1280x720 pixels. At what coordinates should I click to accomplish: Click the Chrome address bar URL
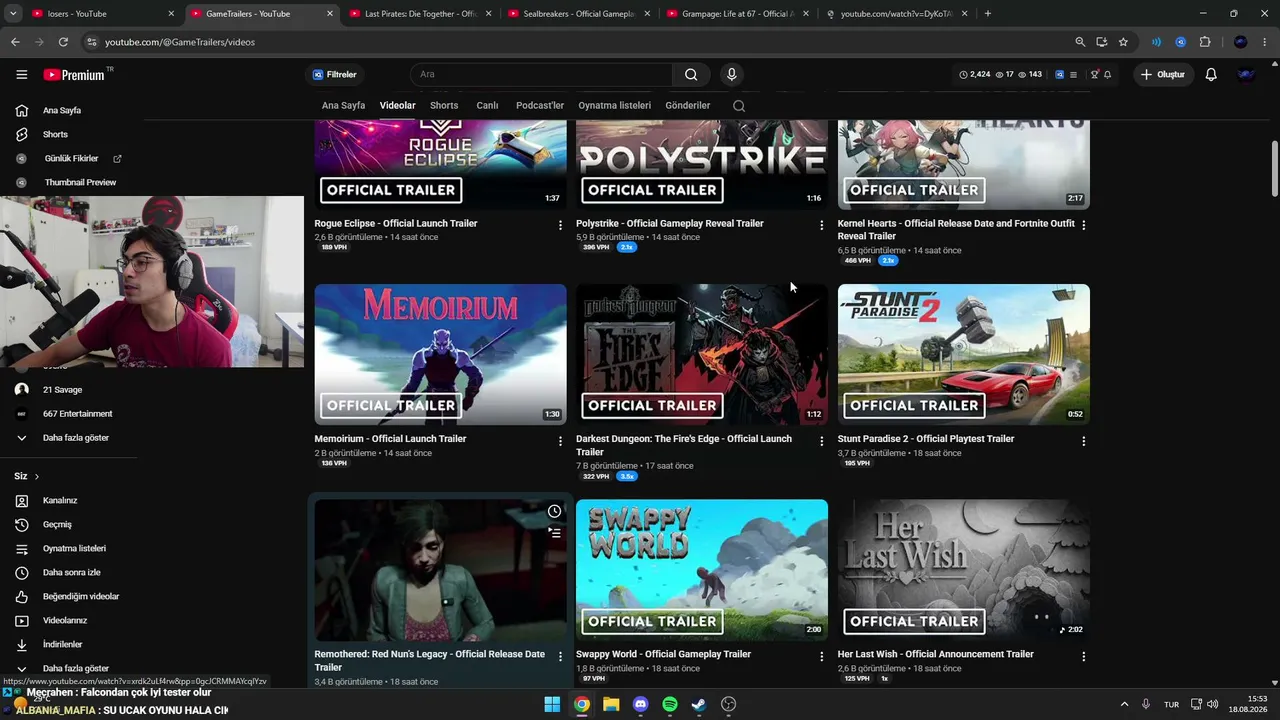tap(180, 42)
